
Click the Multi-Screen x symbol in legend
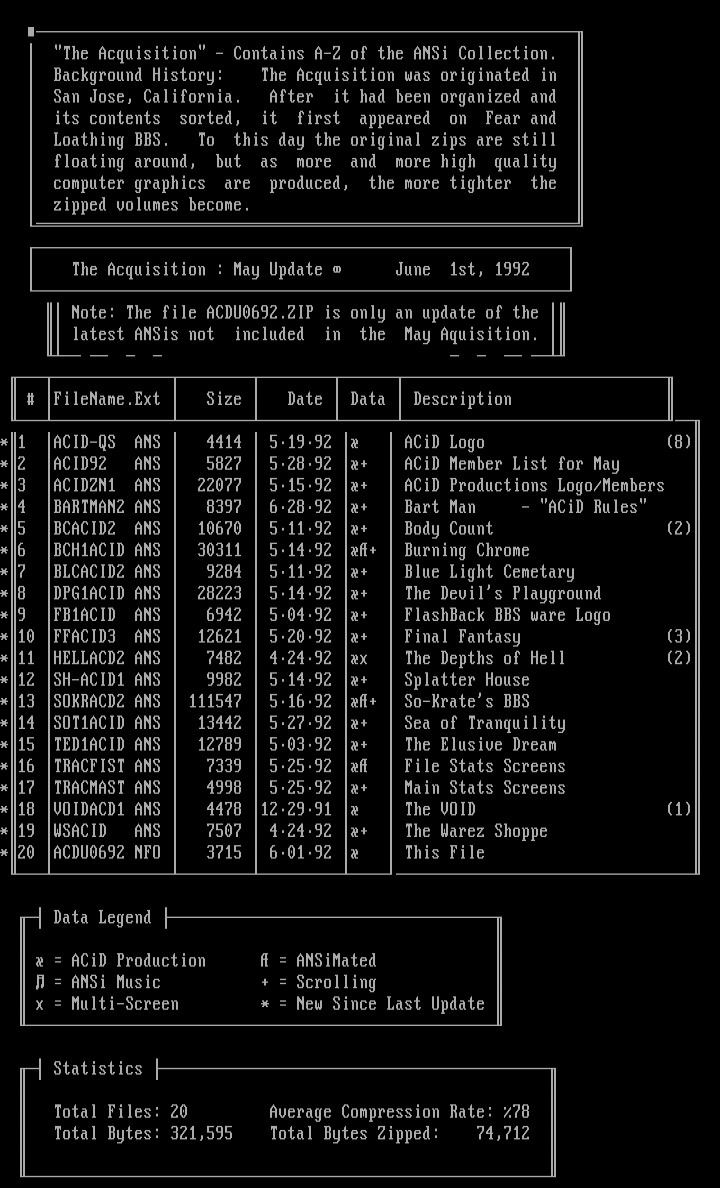pyautogui.click(x=40, y=1004)
